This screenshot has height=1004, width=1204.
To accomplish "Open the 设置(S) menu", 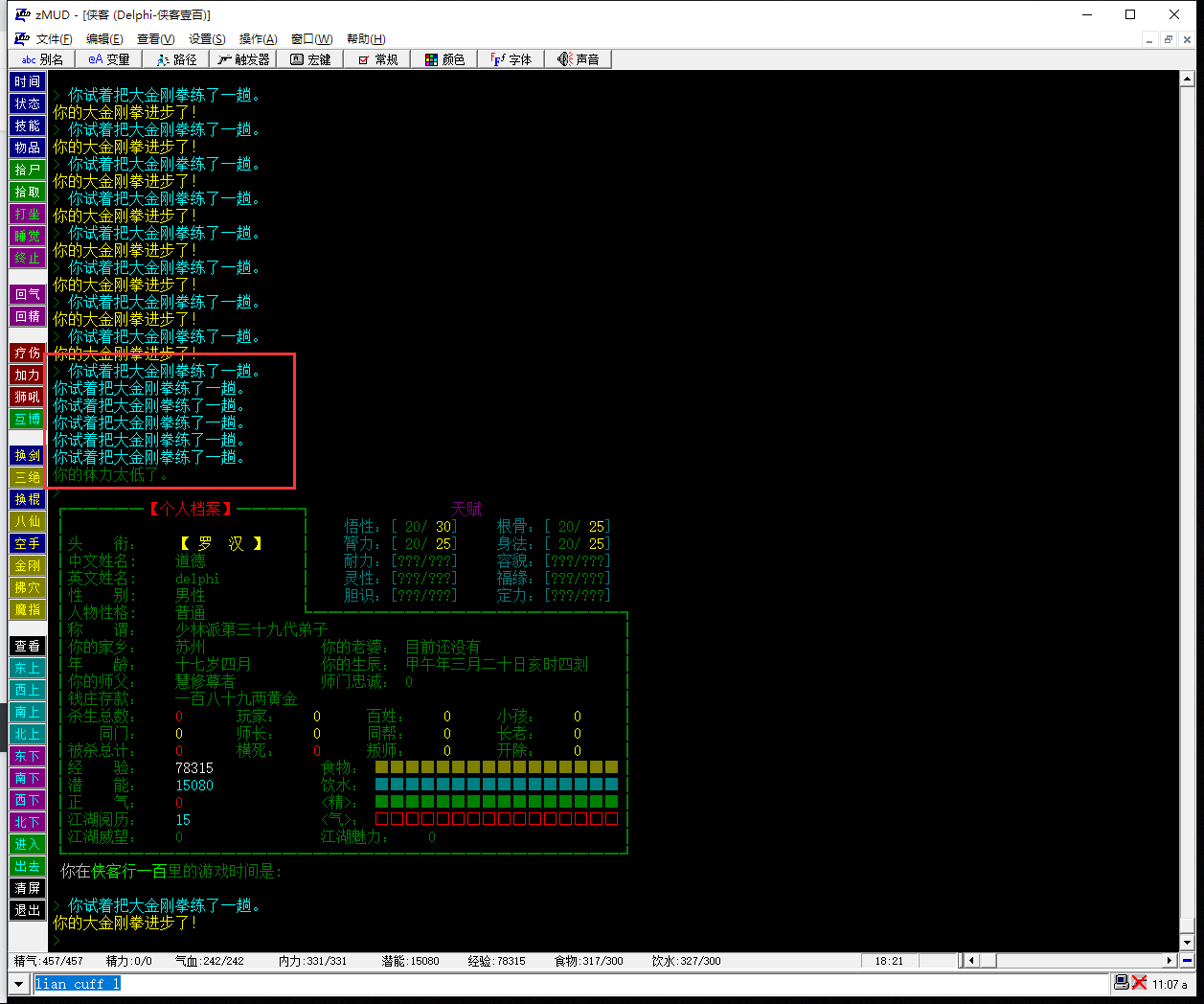I will [207, 39].
